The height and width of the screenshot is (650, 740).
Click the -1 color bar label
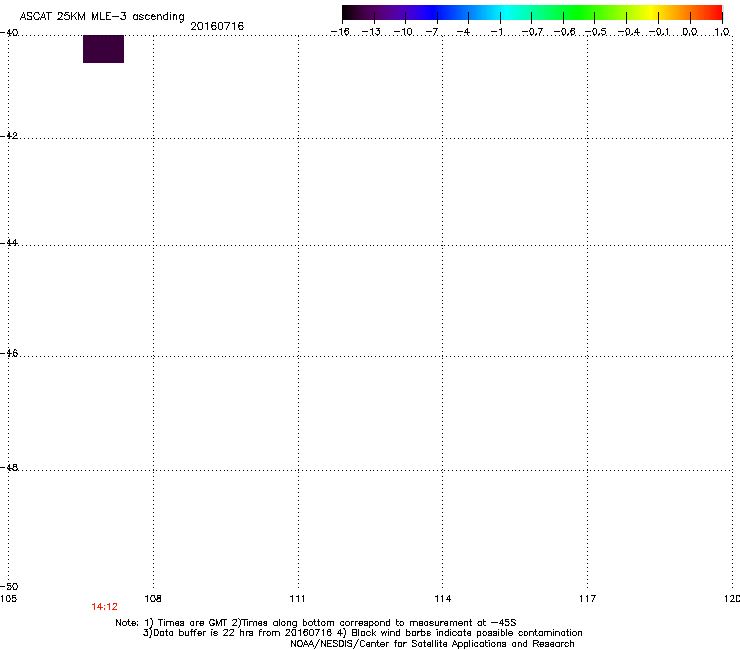tap(496, 32)
